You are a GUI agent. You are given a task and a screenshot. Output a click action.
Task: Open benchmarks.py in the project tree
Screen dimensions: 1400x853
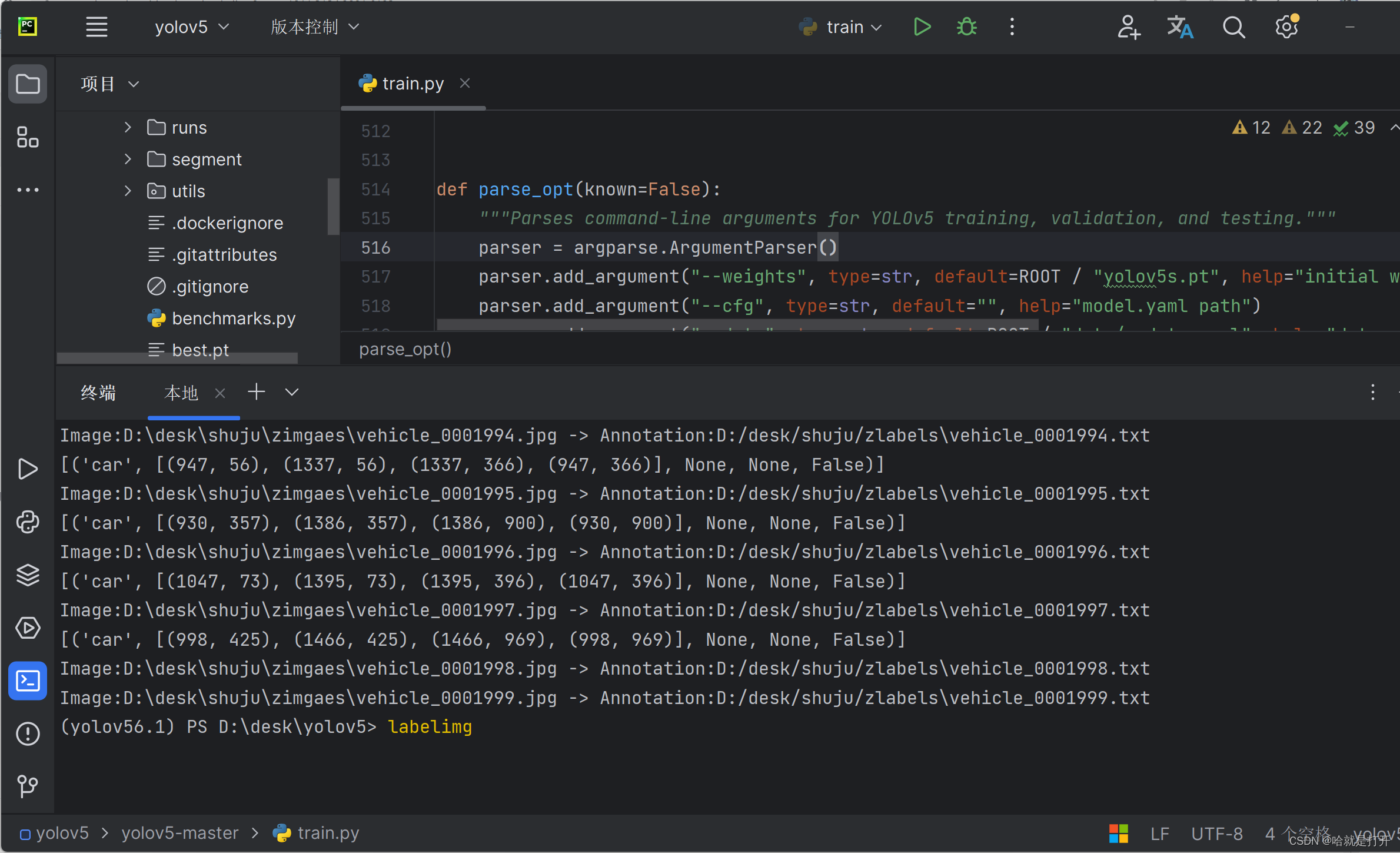point(233,318)
